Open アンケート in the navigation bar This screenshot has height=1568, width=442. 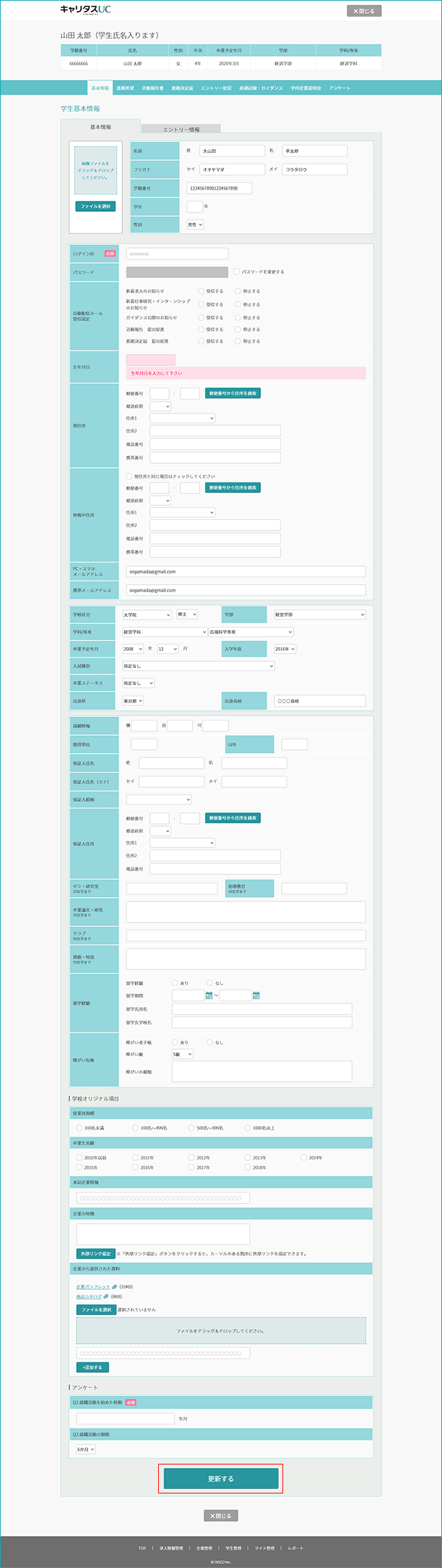coord(340,88)
